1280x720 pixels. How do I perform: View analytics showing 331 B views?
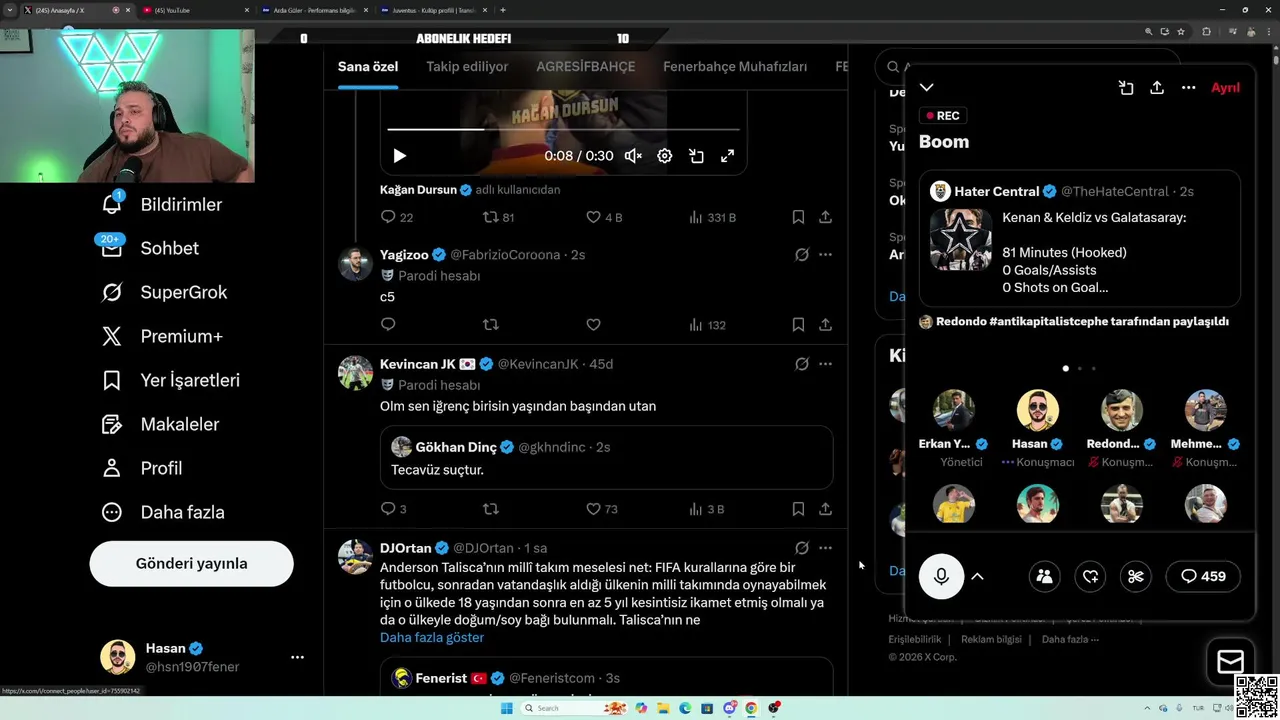[712, 217]
